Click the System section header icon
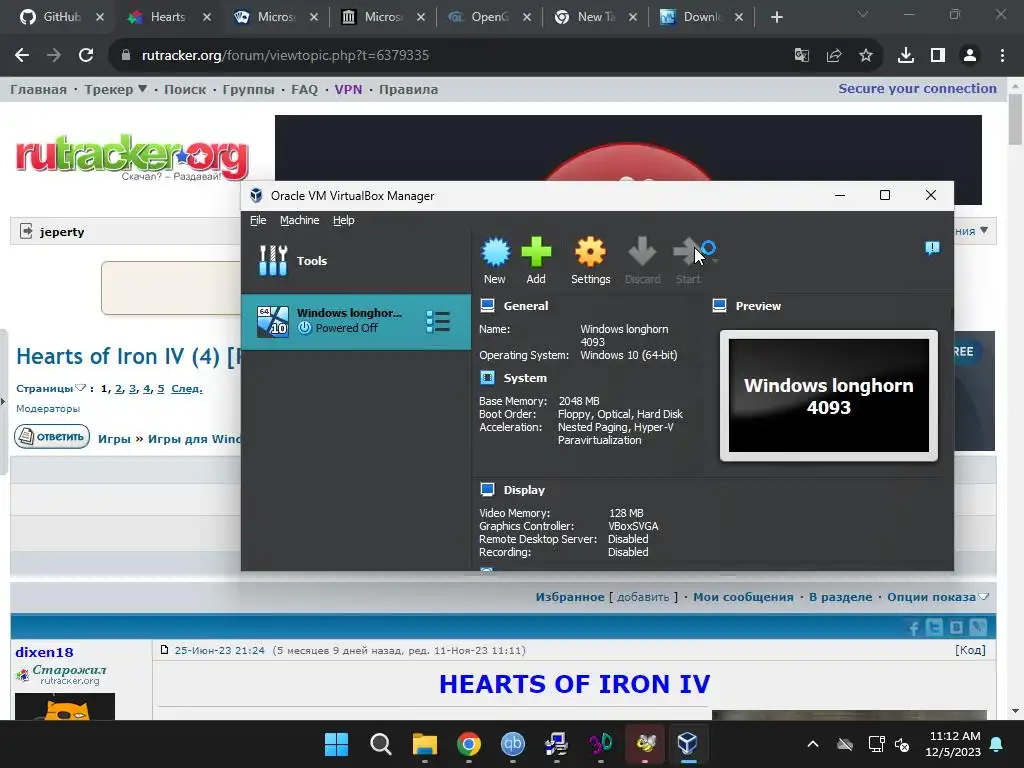 487,377
